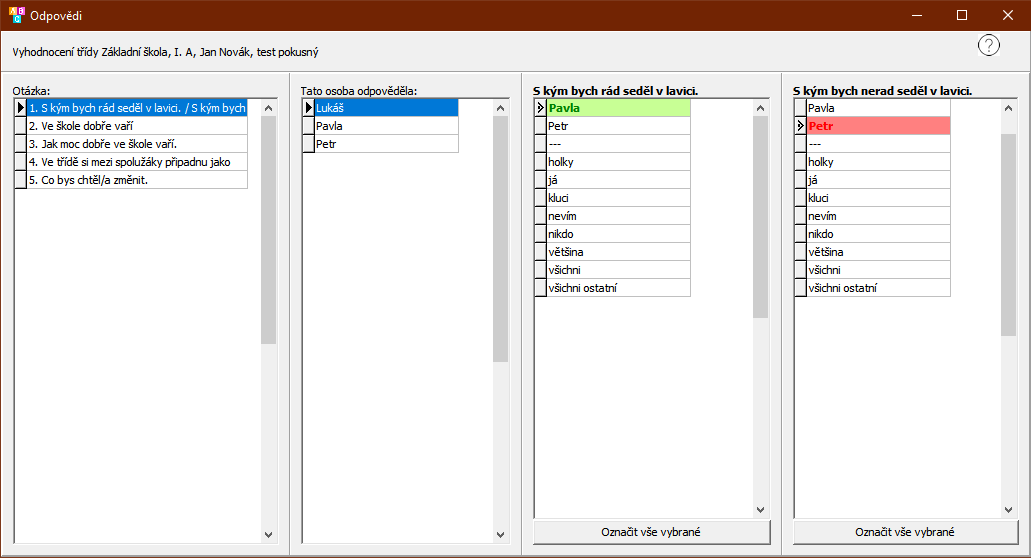Click 'nevím' in 'nerad seděl' list
1031x558 pixels.
point(878,216)
